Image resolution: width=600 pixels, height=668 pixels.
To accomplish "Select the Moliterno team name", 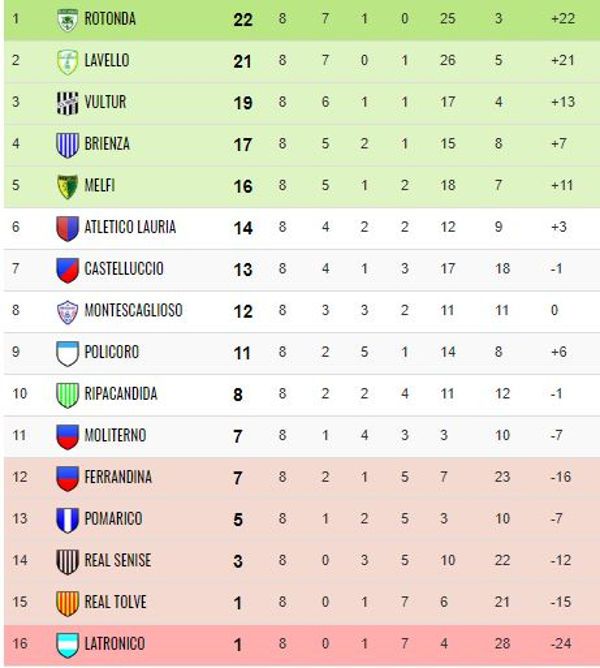I will click(x=115, y=435).
